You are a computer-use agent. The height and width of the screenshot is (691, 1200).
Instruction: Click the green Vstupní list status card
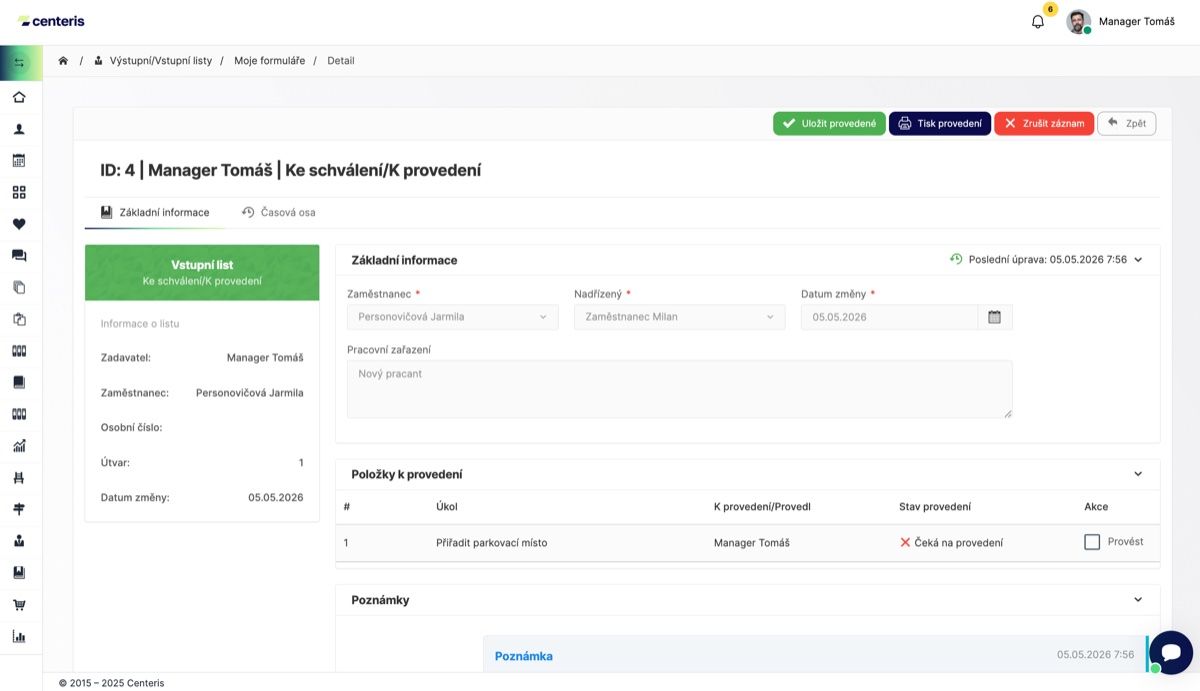202,273
